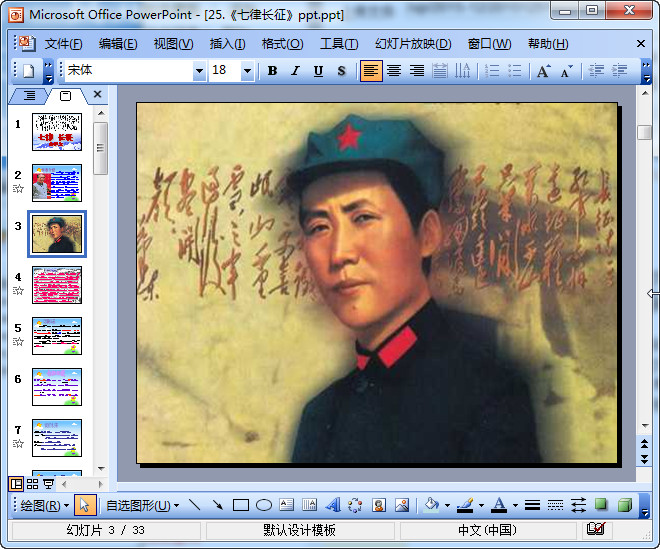Image resolution: width=660 pixels, height=549 pixels.
Task: Apply the Line Color brush
Action: click(x=465, y=505)
